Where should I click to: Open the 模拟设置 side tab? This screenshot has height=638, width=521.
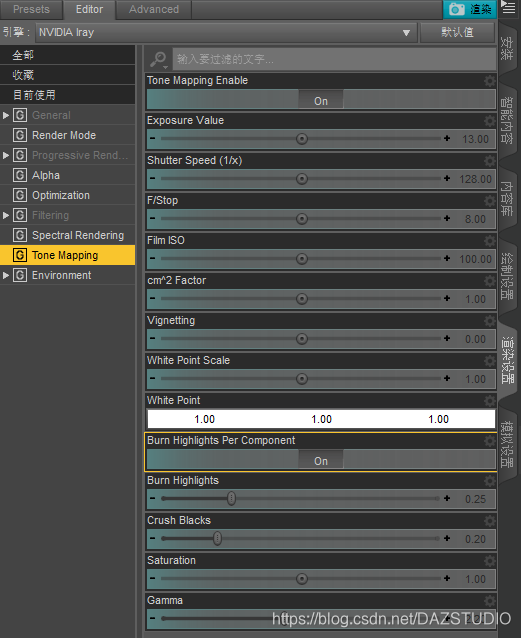pyautogui.click(x=508, y=444)
